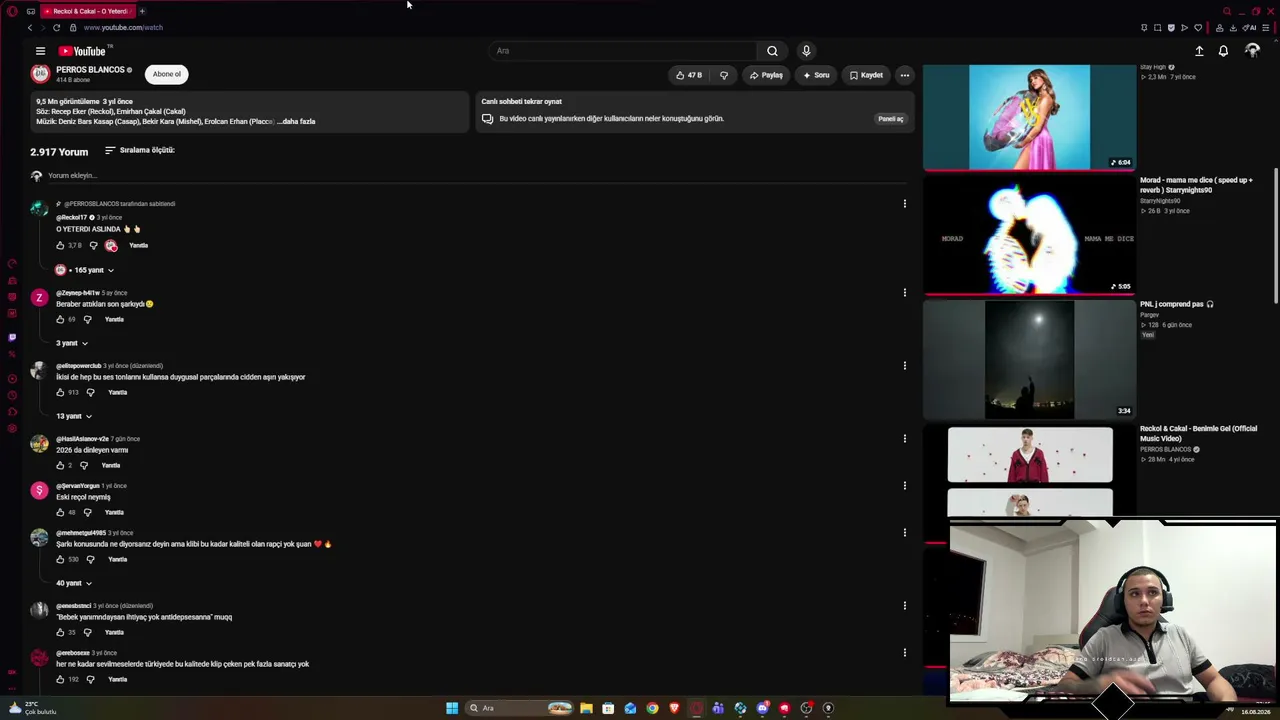Like the "2026 da dinleyen varmı" comment
The image size is (1280, 720).
click(x=60, y=466)
